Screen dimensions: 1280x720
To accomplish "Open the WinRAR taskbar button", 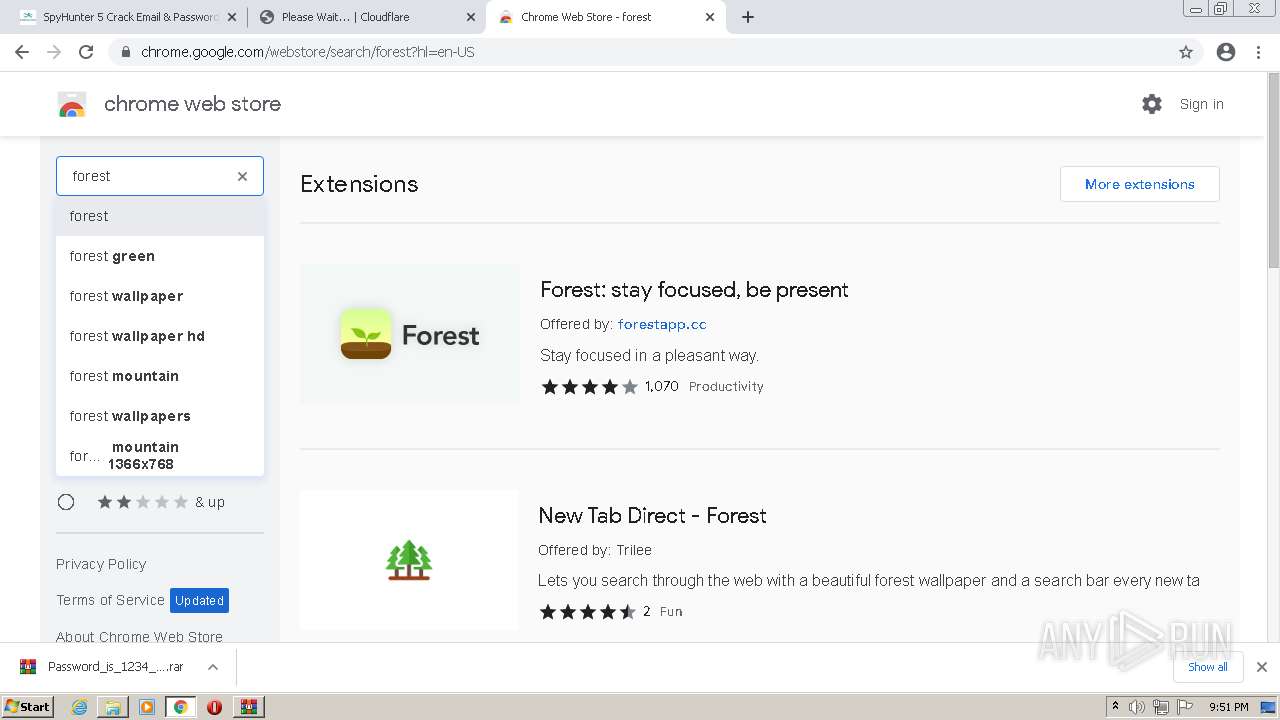I will (x=248, y=707).
